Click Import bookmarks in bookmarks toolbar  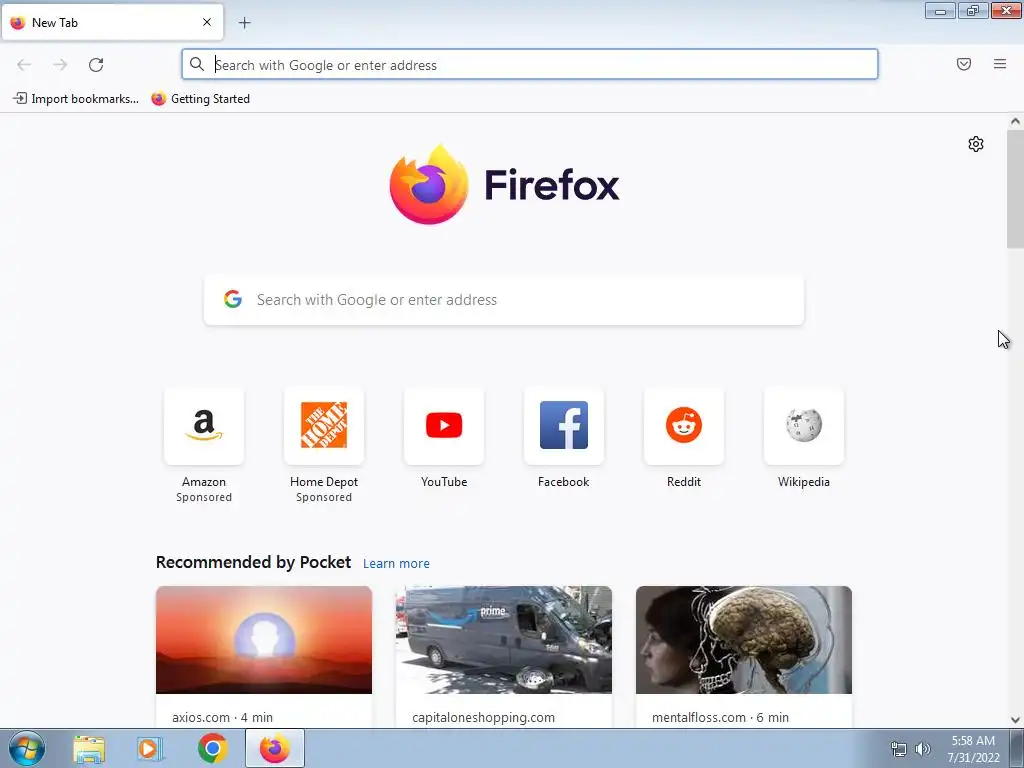[76, 99]
